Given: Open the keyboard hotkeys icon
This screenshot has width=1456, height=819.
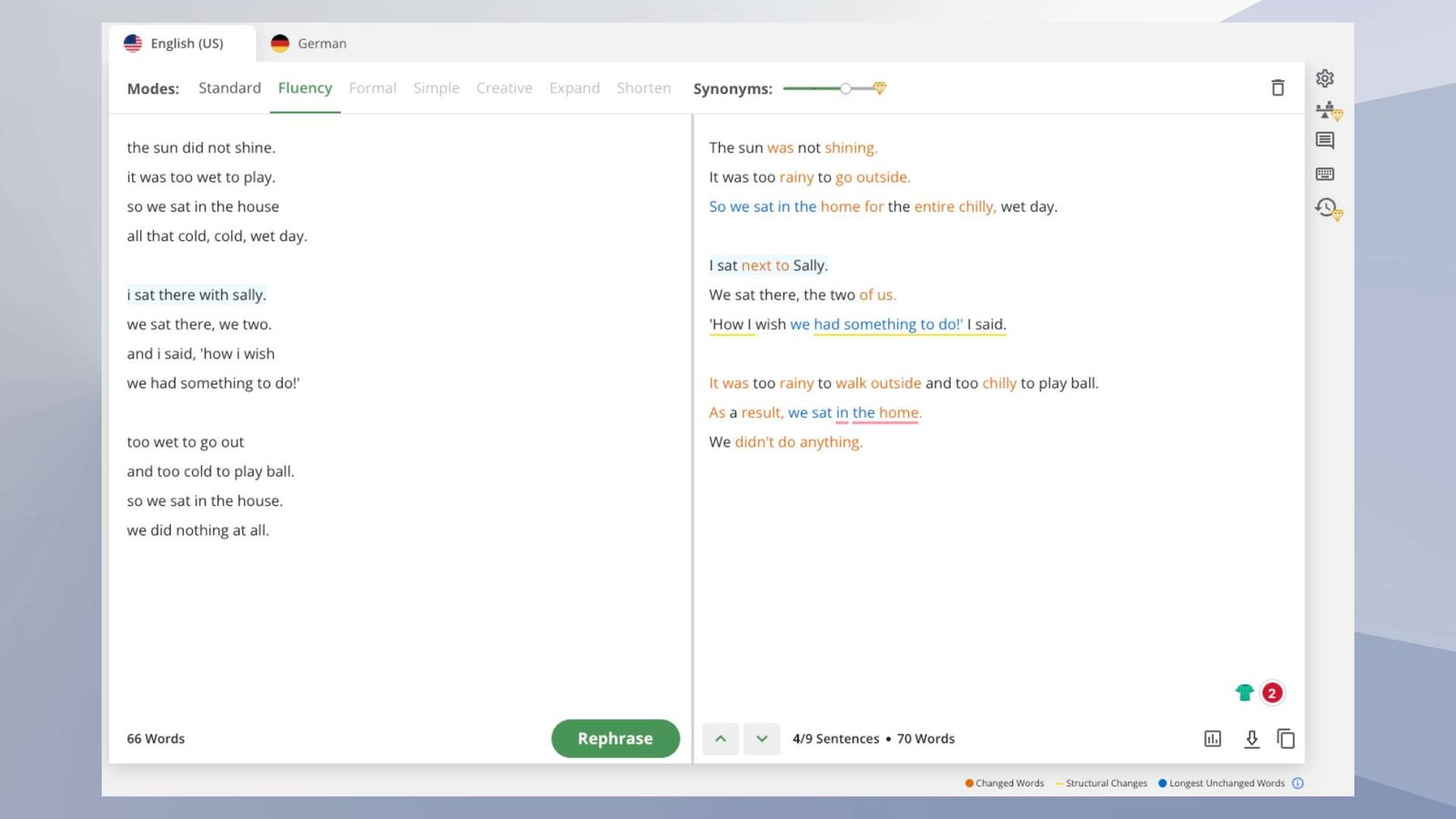Looking at the screenshot, I should click(1325, 174).
